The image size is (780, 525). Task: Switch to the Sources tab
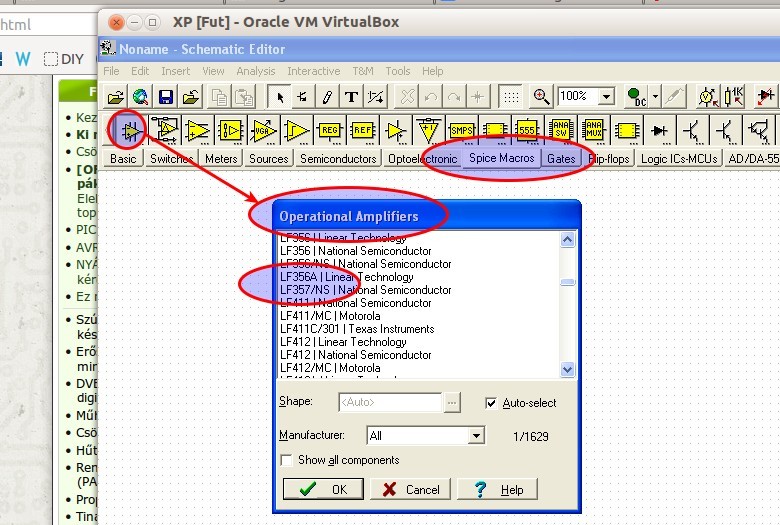click(x=269, y=159)
